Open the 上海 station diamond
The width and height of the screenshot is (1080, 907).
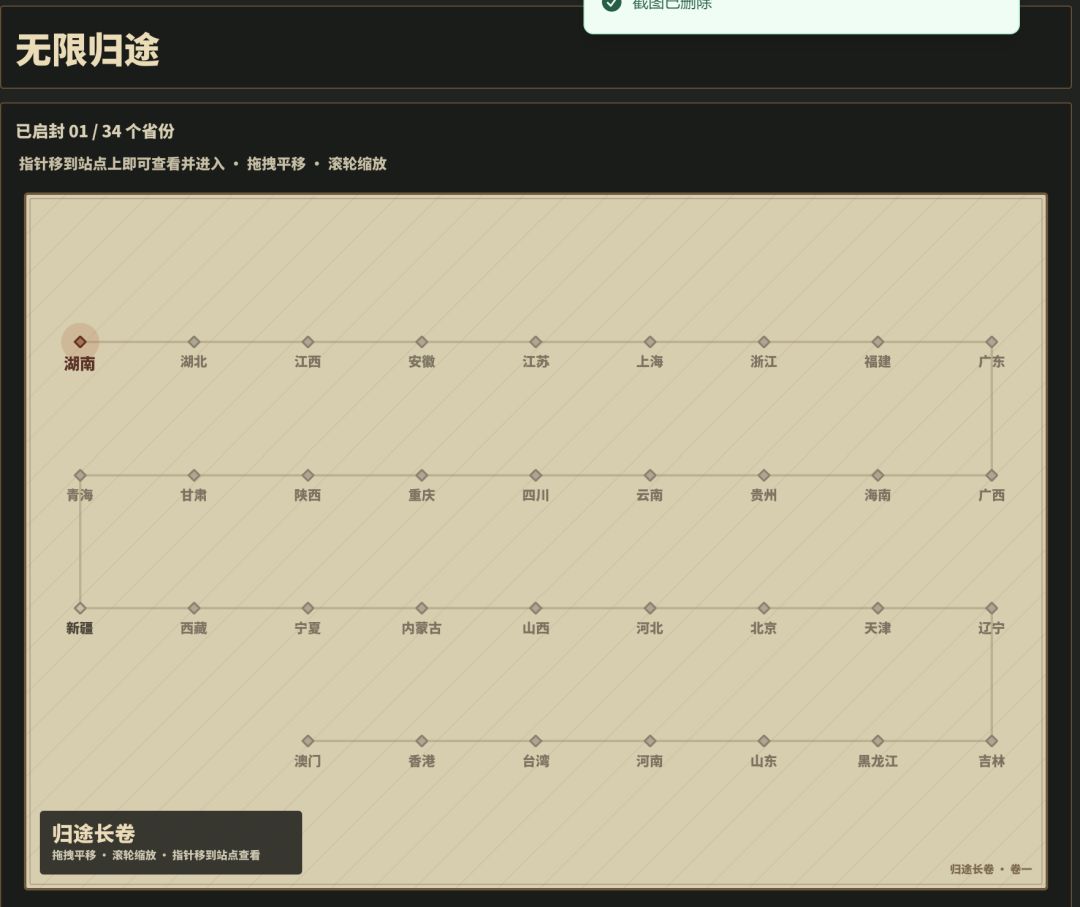[650, 342]
